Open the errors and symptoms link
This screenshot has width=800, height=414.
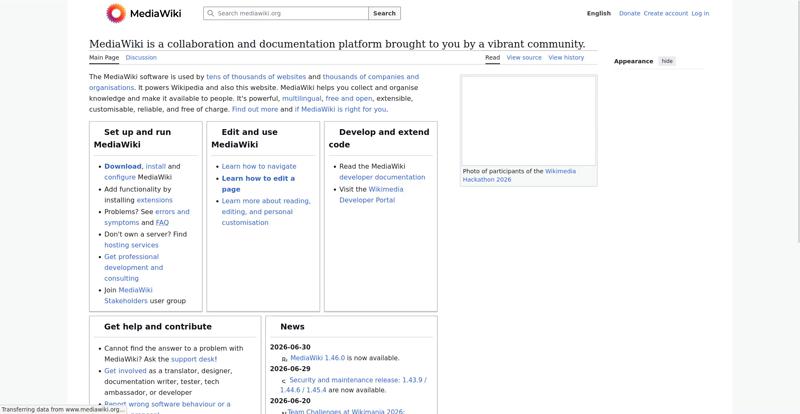[x=146, y=217]
